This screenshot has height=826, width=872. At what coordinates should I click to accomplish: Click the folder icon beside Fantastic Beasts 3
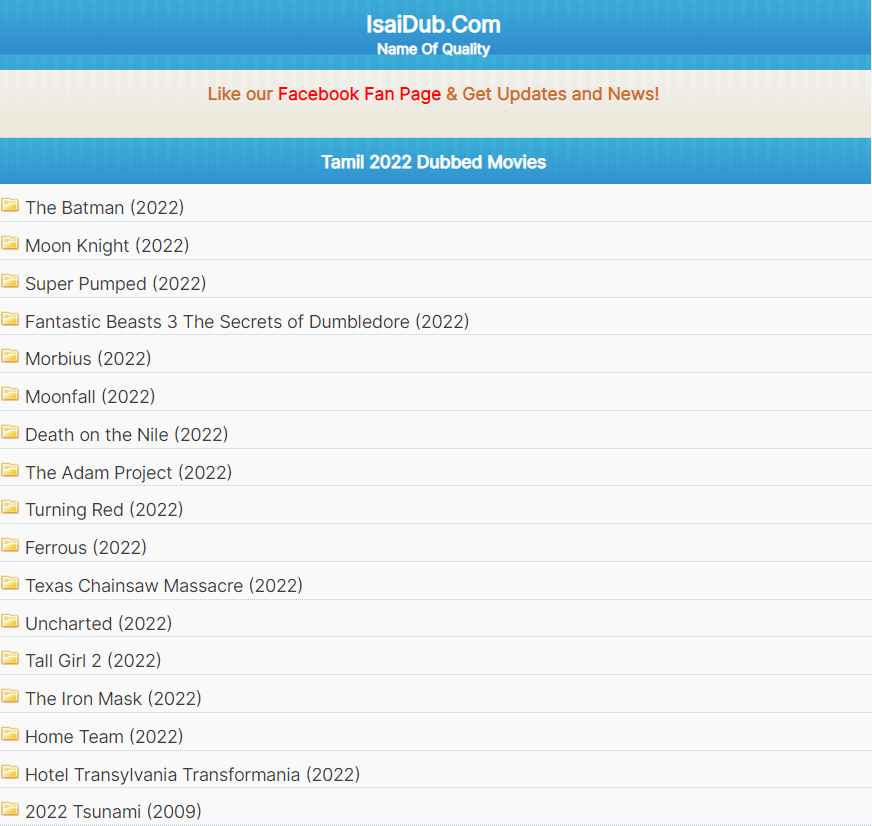(x=10, y=319)
